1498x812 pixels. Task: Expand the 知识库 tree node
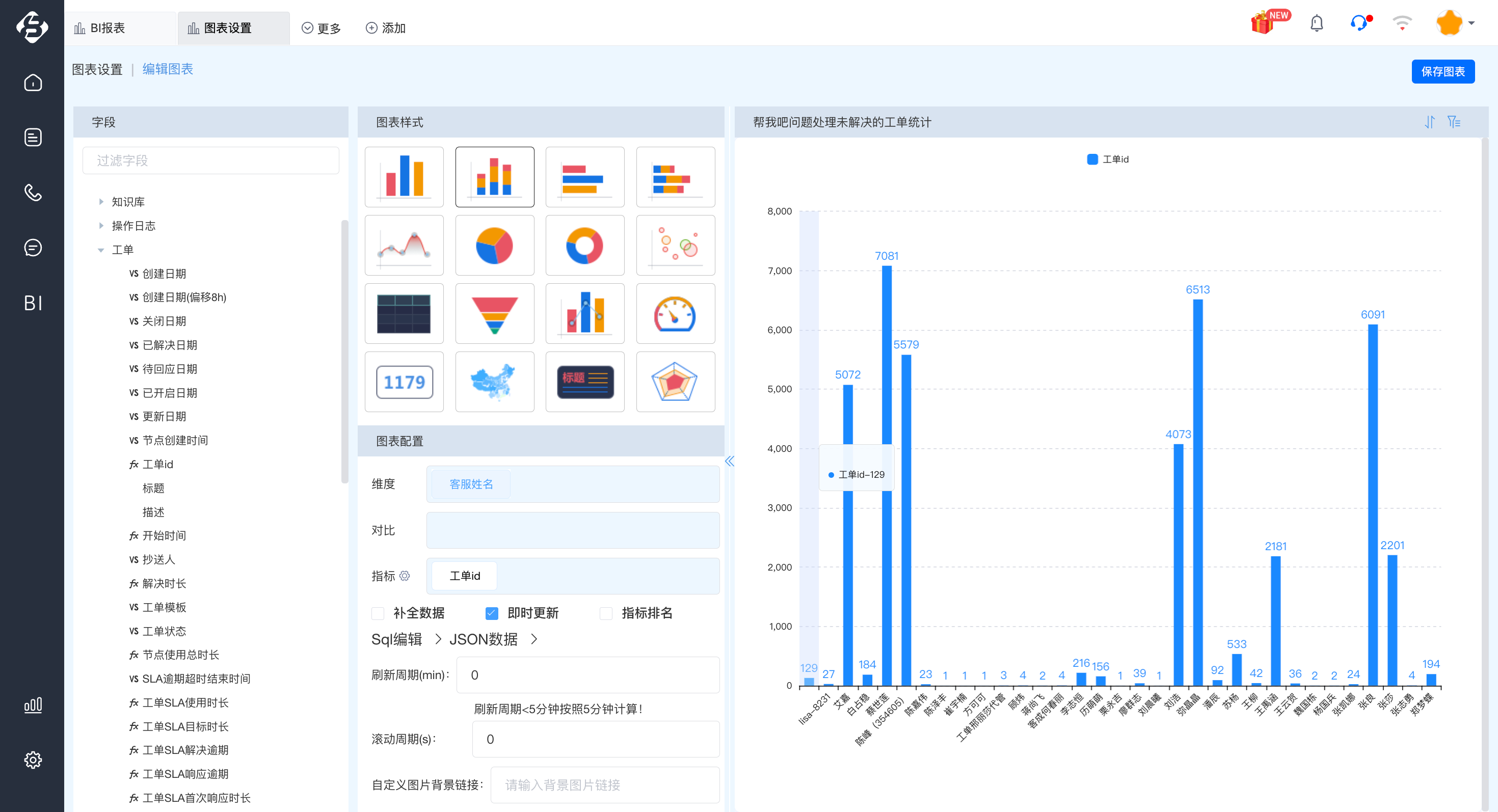click(101, 202)
